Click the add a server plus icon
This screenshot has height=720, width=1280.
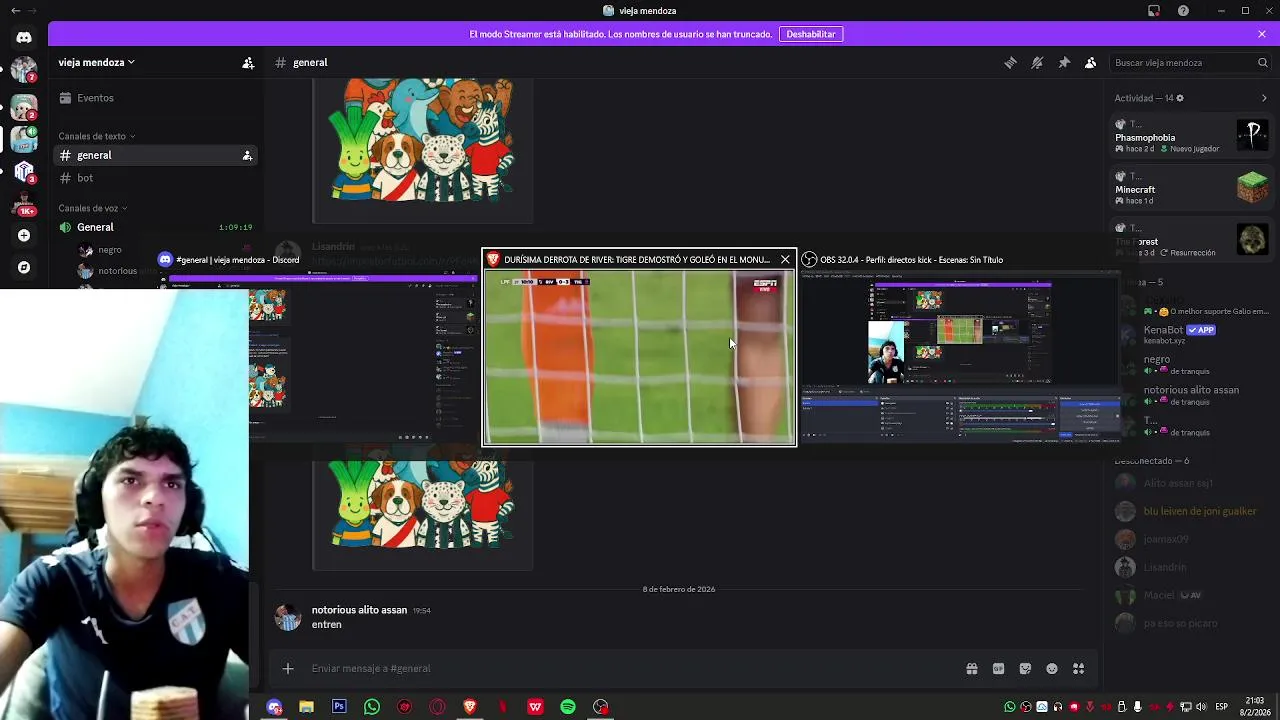[24, 235]
